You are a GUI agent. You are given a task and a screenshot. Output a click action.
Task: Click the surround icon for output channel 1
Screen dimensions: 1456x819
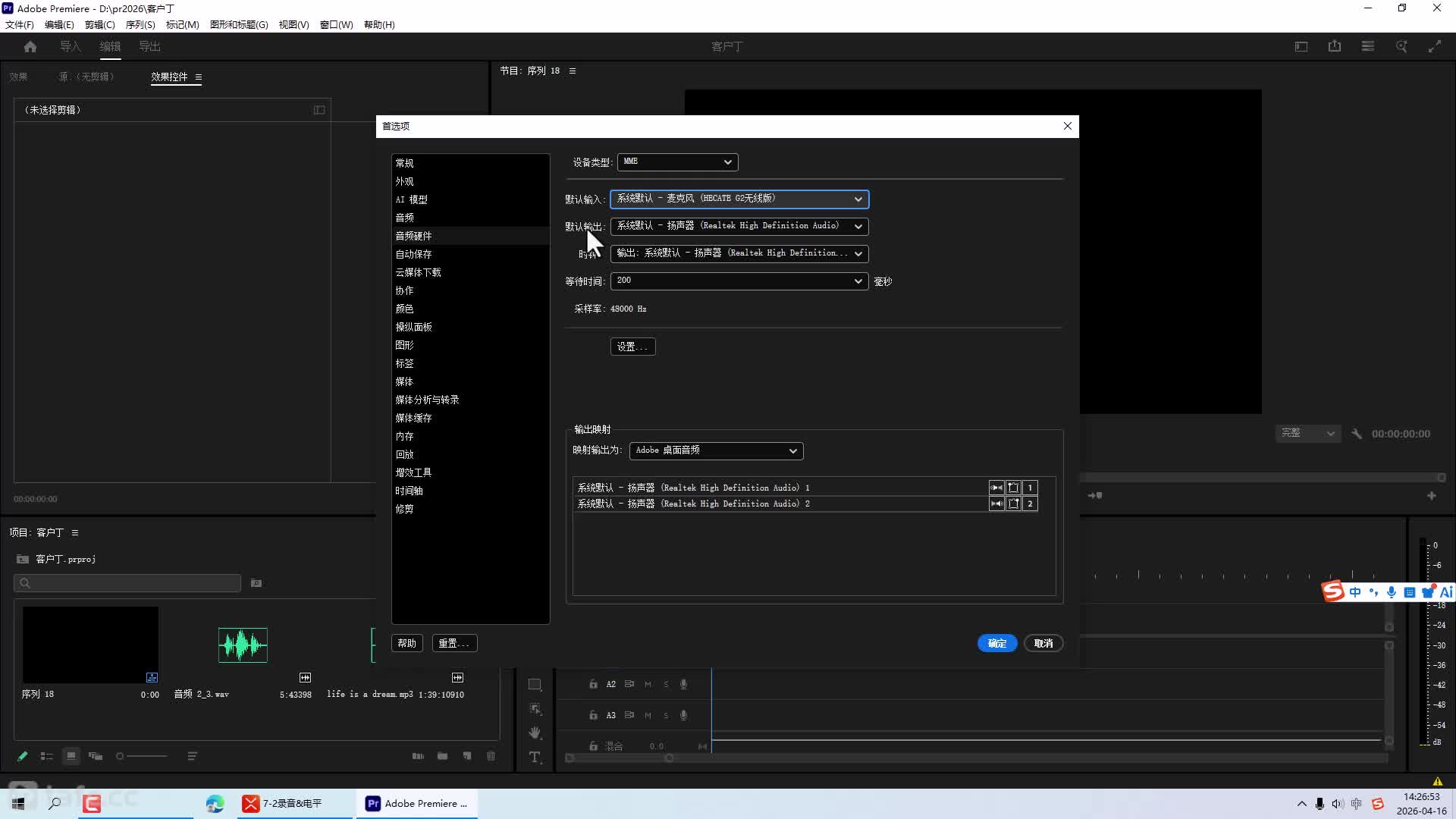(x=1013, y=488)
